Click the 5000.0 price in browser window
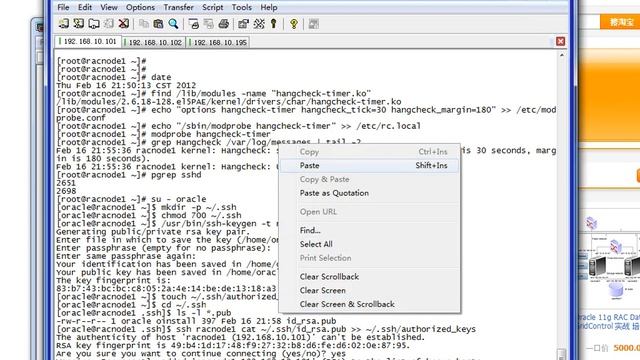Screen dimensions: 640x360 coord(627,348)
